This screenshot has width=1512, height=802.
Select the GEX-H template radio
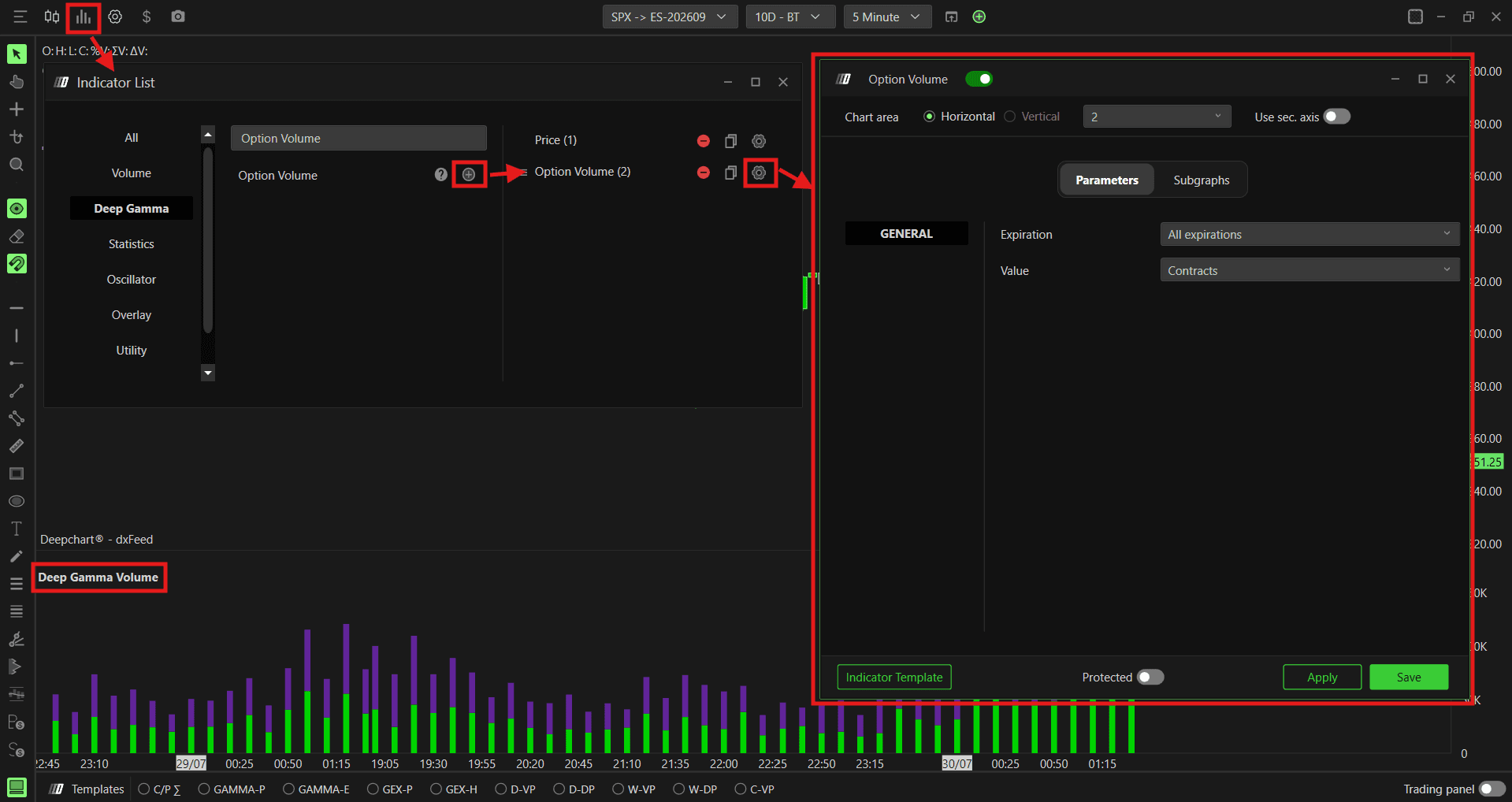point(436,789)
